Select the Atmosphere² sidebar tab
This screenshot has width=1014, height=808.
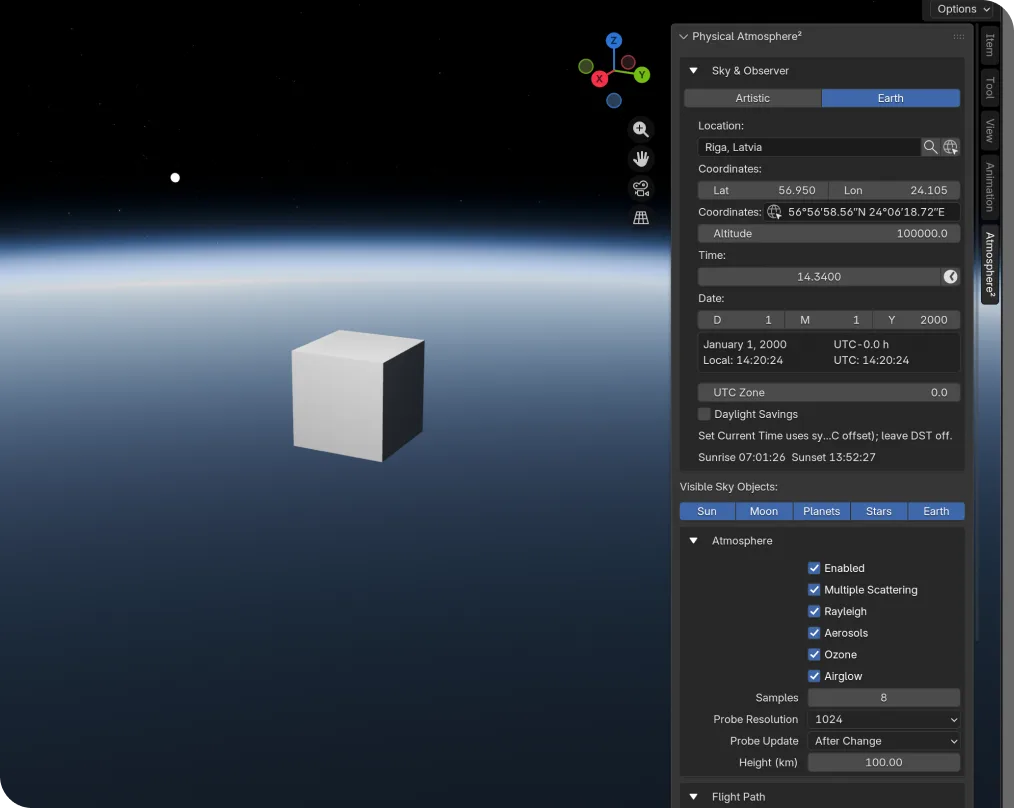[989, 264]
